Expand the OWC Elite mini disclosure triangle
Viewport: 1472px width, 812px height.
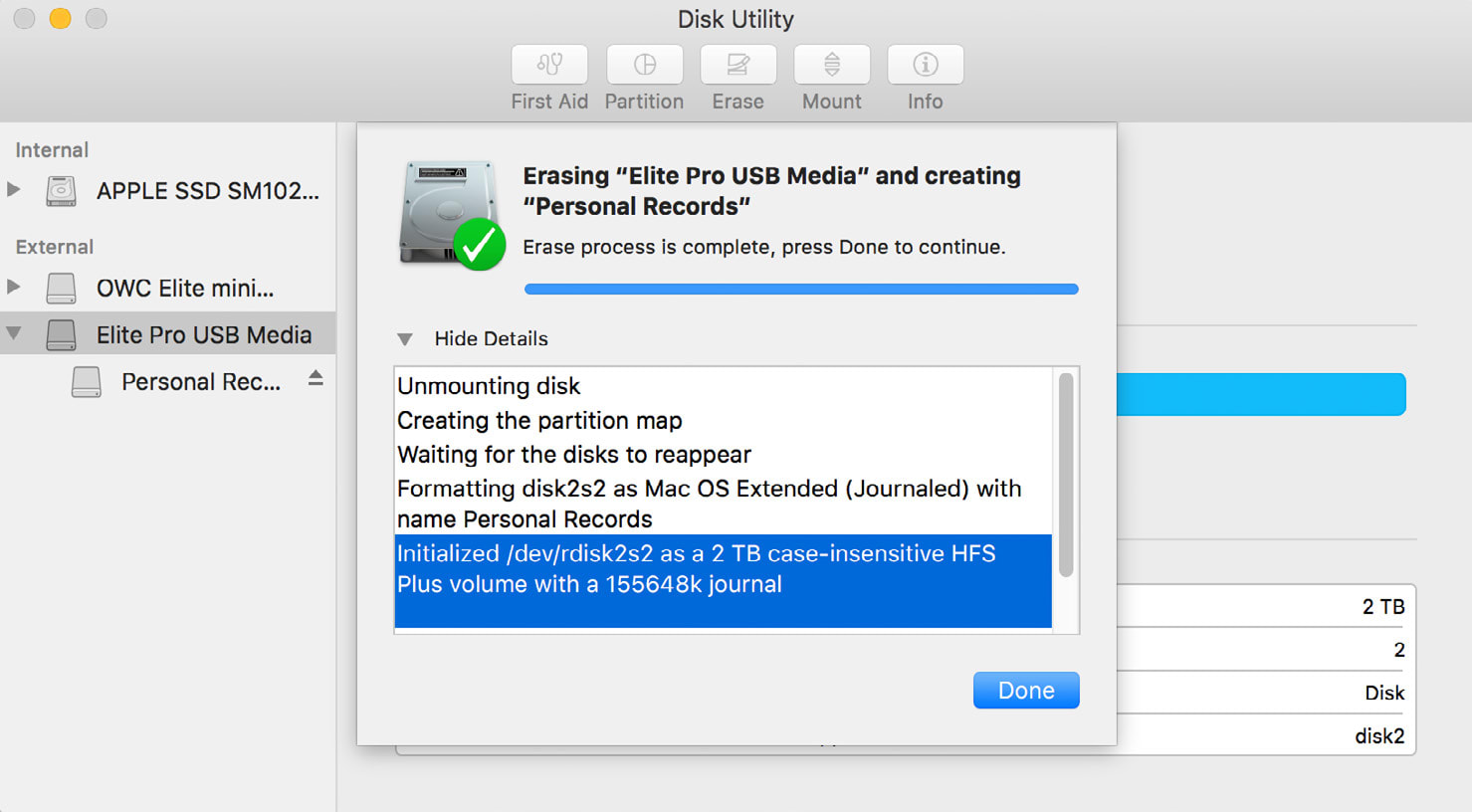(x=14, y=287)
